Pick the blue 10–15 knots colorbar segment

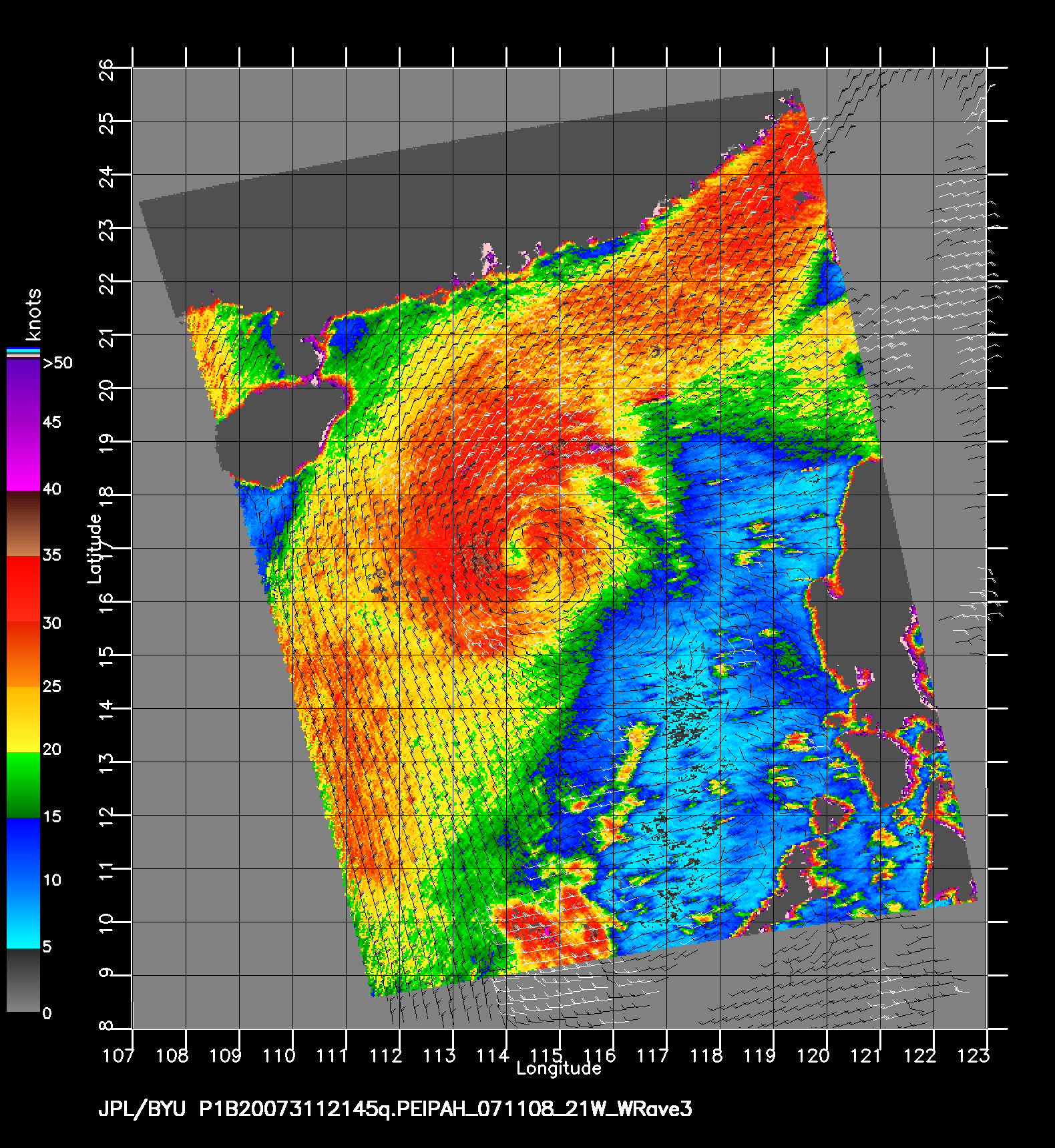tap(23, 850)
